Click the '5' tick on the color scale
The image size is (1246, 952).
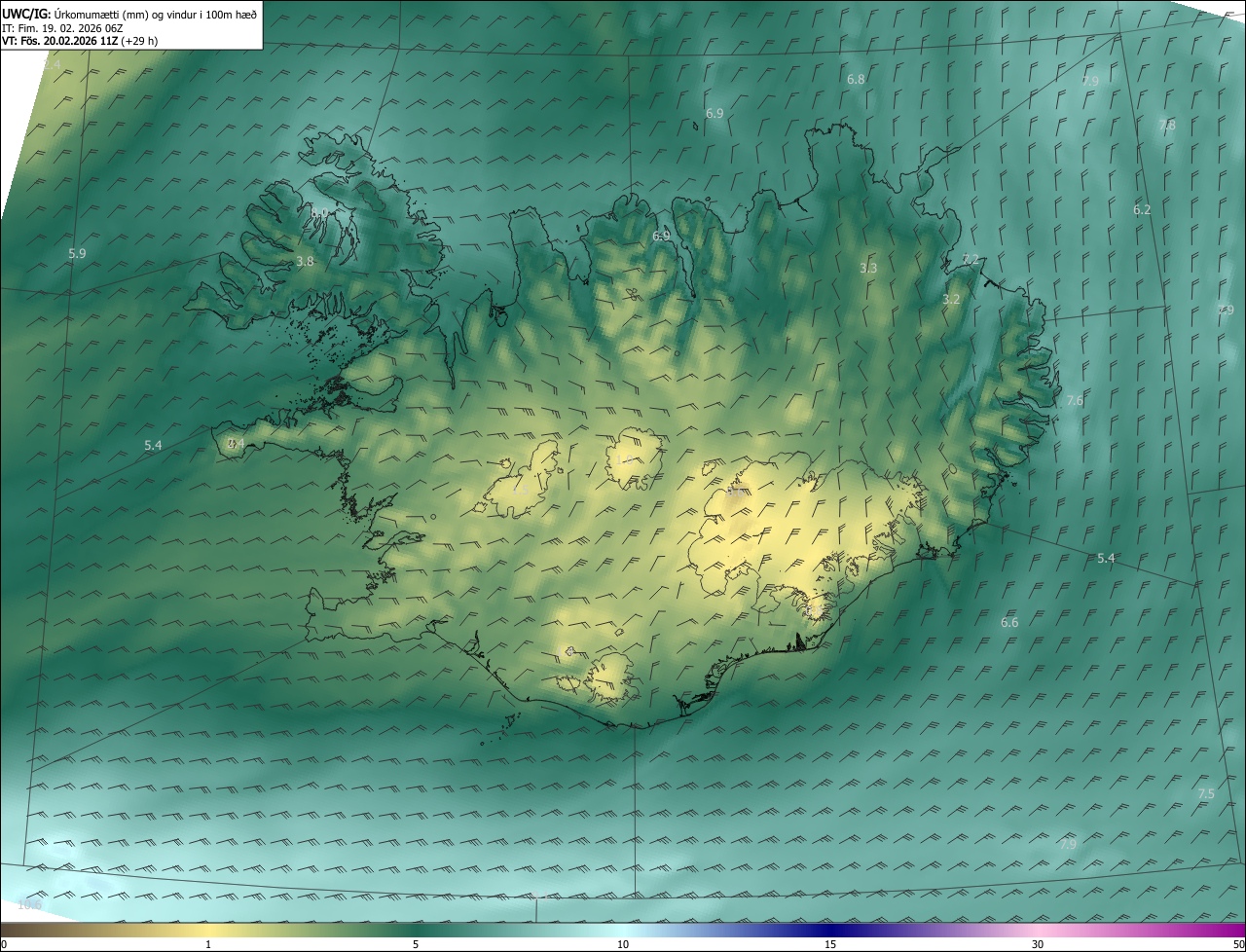[x=416, y=944]
